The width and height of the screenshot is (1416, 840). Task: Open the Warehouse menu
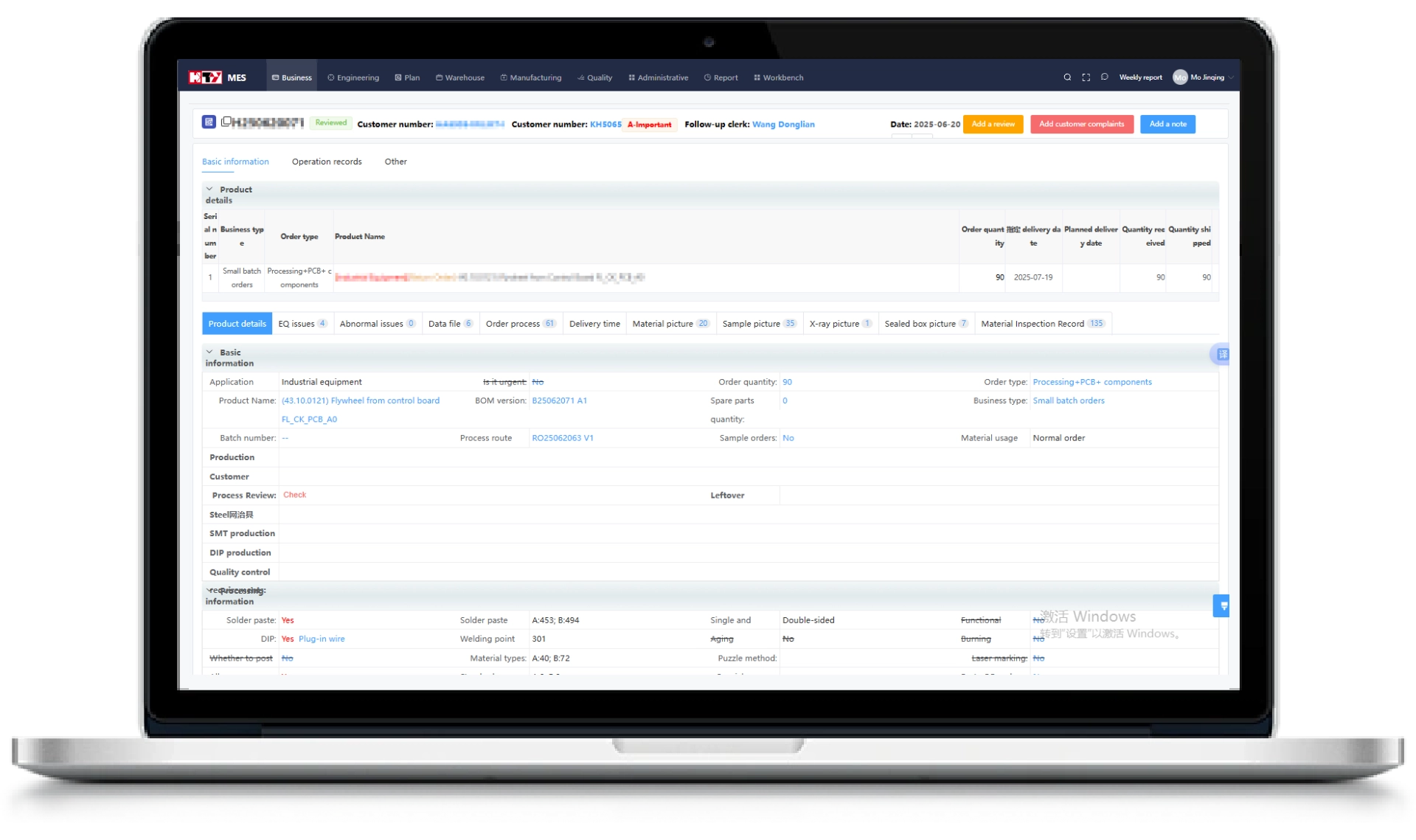(x=459, y=77)
